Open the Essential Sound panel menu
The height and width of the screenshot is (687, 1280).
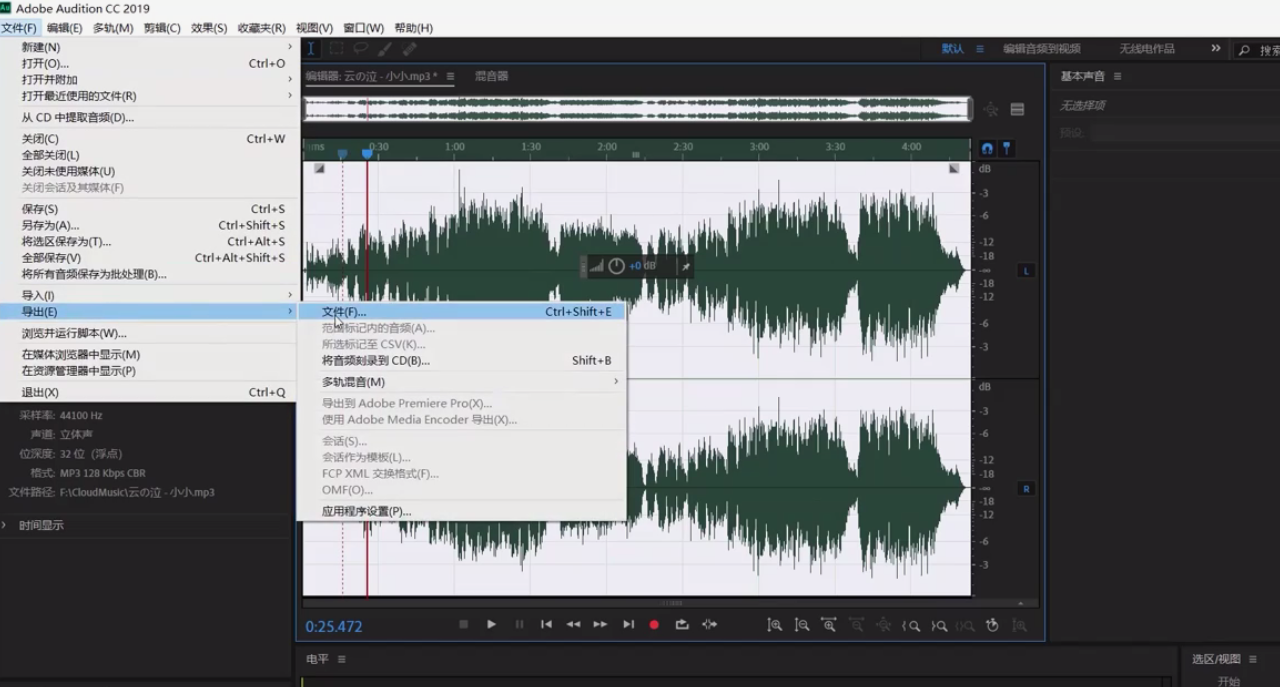(1117, 76)
